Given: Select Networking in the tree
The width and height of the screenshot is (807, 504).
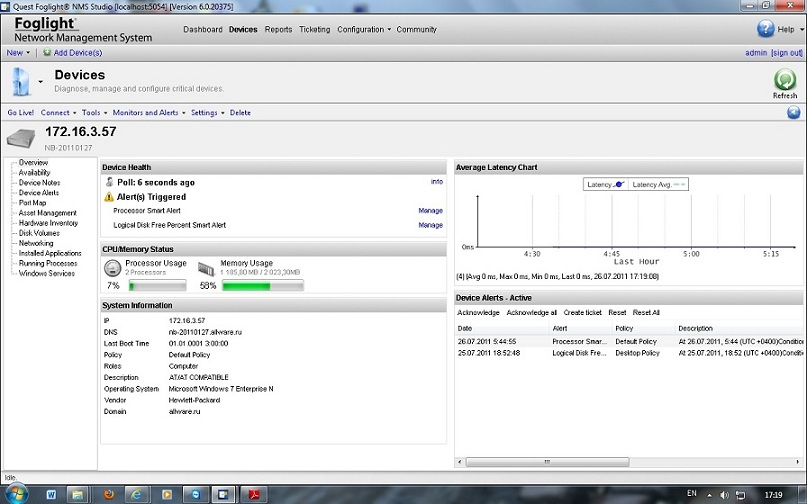Looking at the screenshot, I should pos(36,243).
